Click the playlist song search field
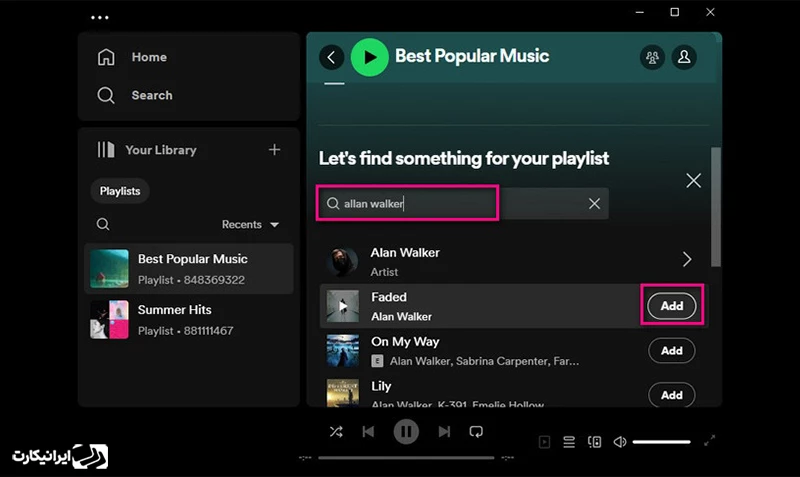 (x=462, y=204)
